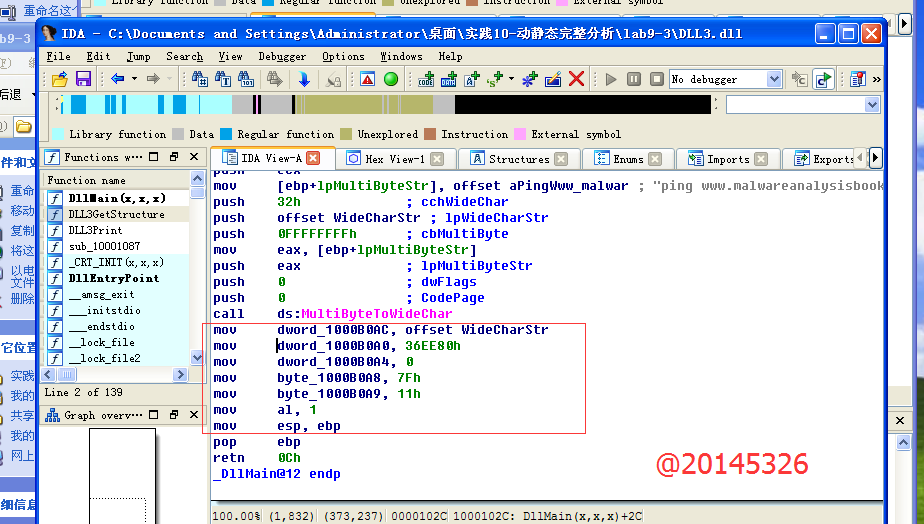Expand the empty combo box beside navigation band
Viewport: 924px width, 524px height.
point(871,104)
